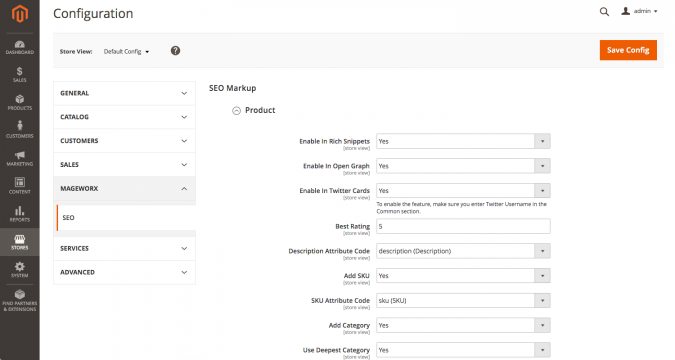Open the Marketing megaphone icon
The width and height of the screenshot is (675, 360).
[19, 158]
